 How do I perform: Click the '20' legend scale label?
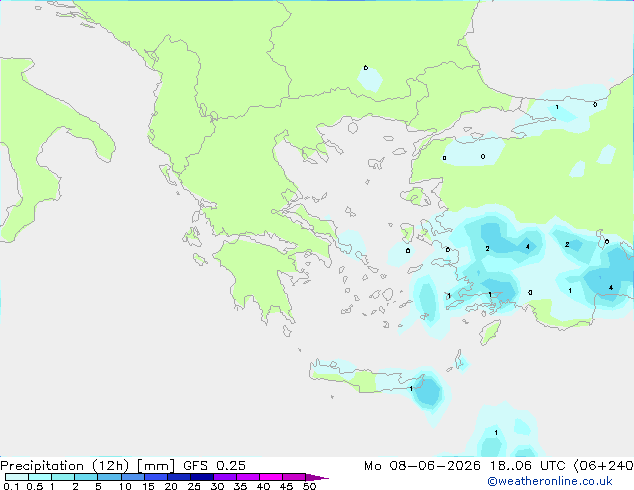pos(171,486)
